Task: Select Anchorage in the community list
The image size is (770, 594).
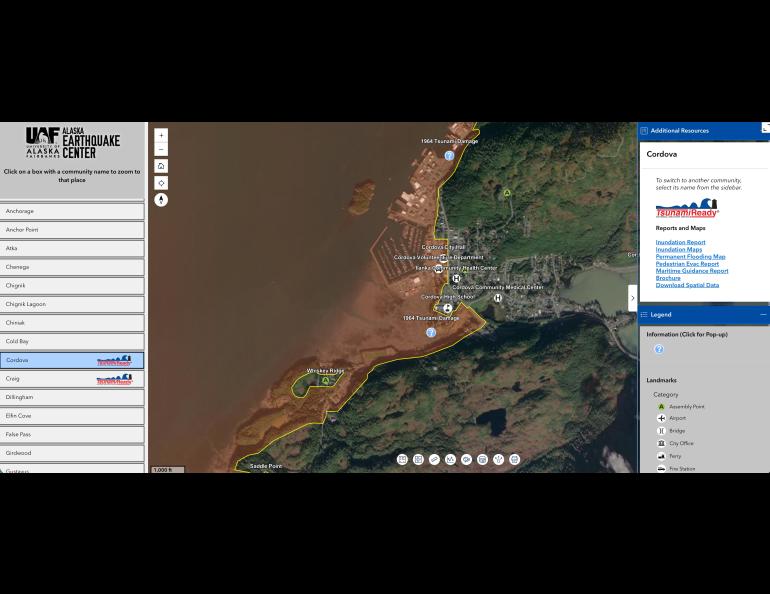Action: (x=72, y=211)
